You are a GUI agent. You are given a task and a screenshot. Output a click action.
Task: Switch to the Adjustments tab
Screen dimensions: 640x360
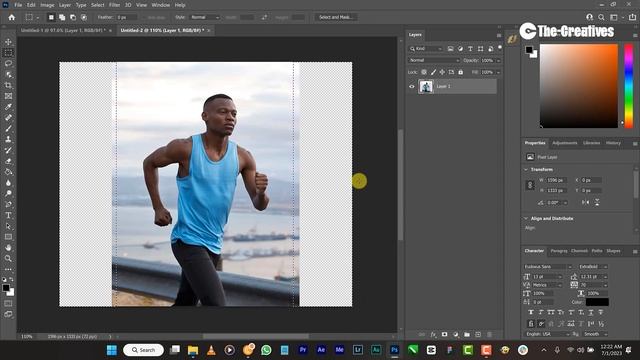coord(564,143)
